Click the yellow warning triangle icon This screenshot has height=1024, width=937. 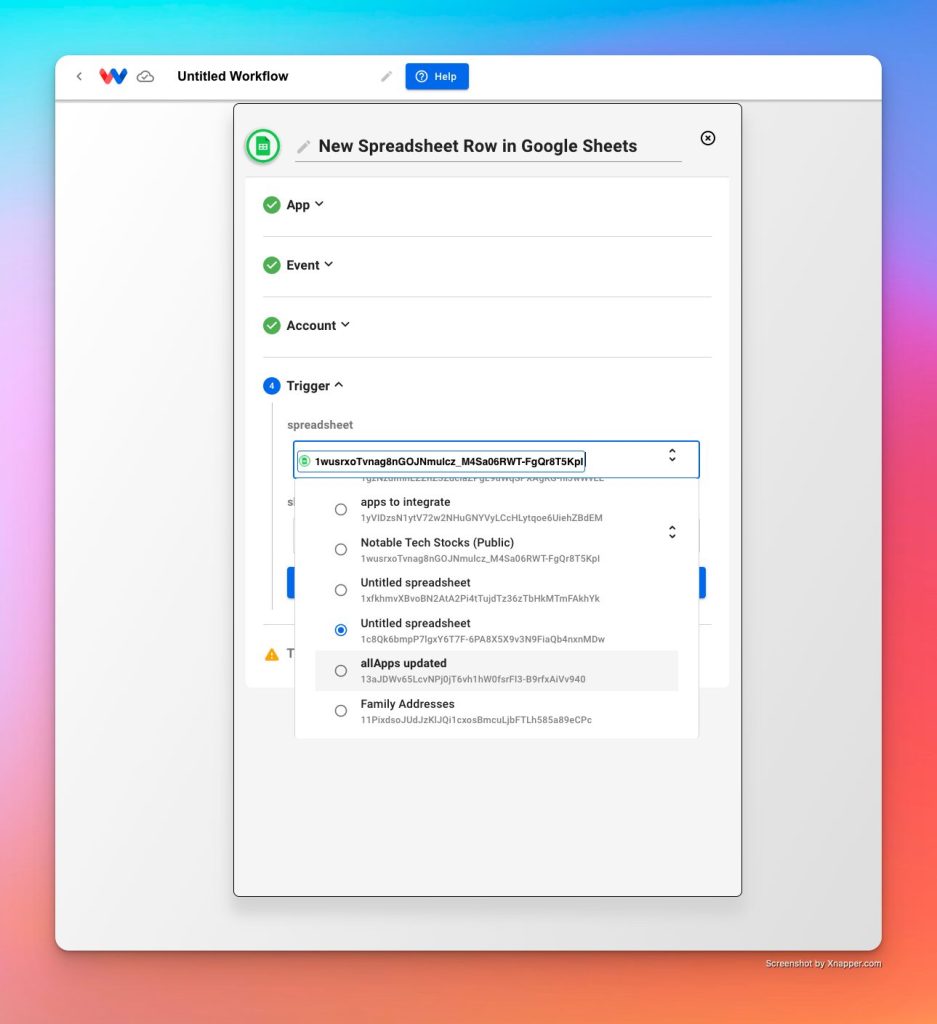coord(272,654)
